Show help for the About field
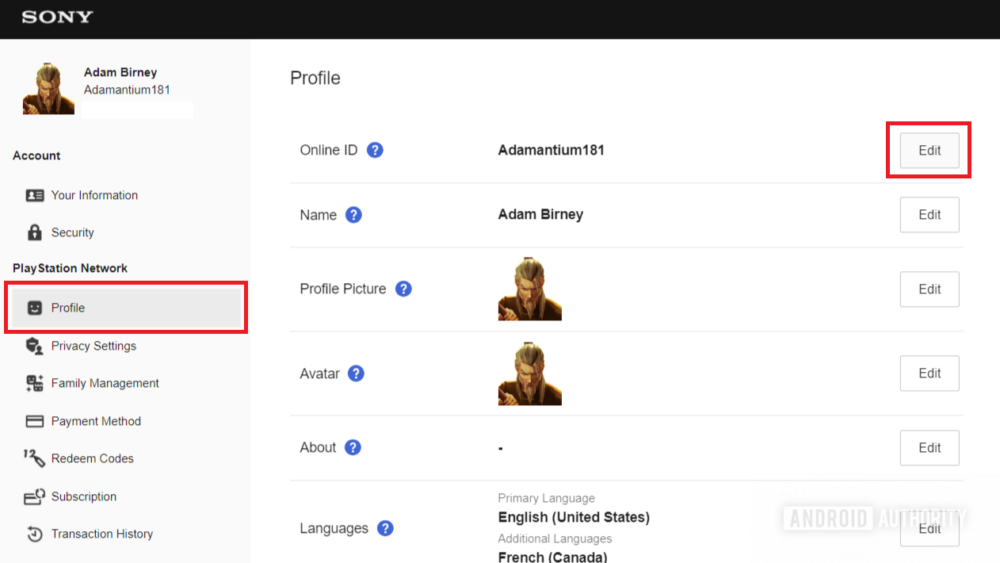This screenshot has width=1000, height=563. coord(353,447)
